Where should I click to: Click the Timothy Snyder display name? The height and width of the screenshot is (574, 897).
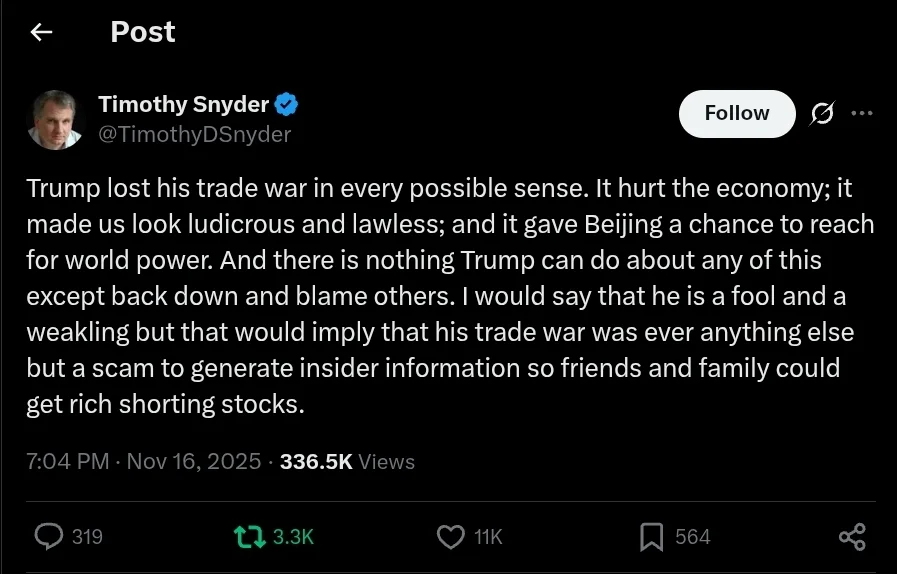click(x=183, y=104)
